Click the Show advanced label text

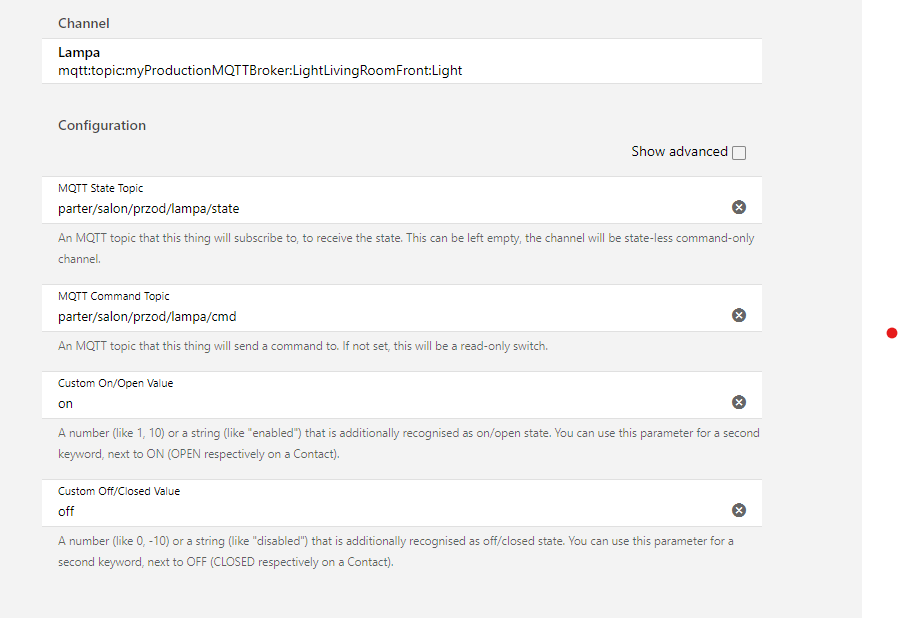click(x=679, y=151)
